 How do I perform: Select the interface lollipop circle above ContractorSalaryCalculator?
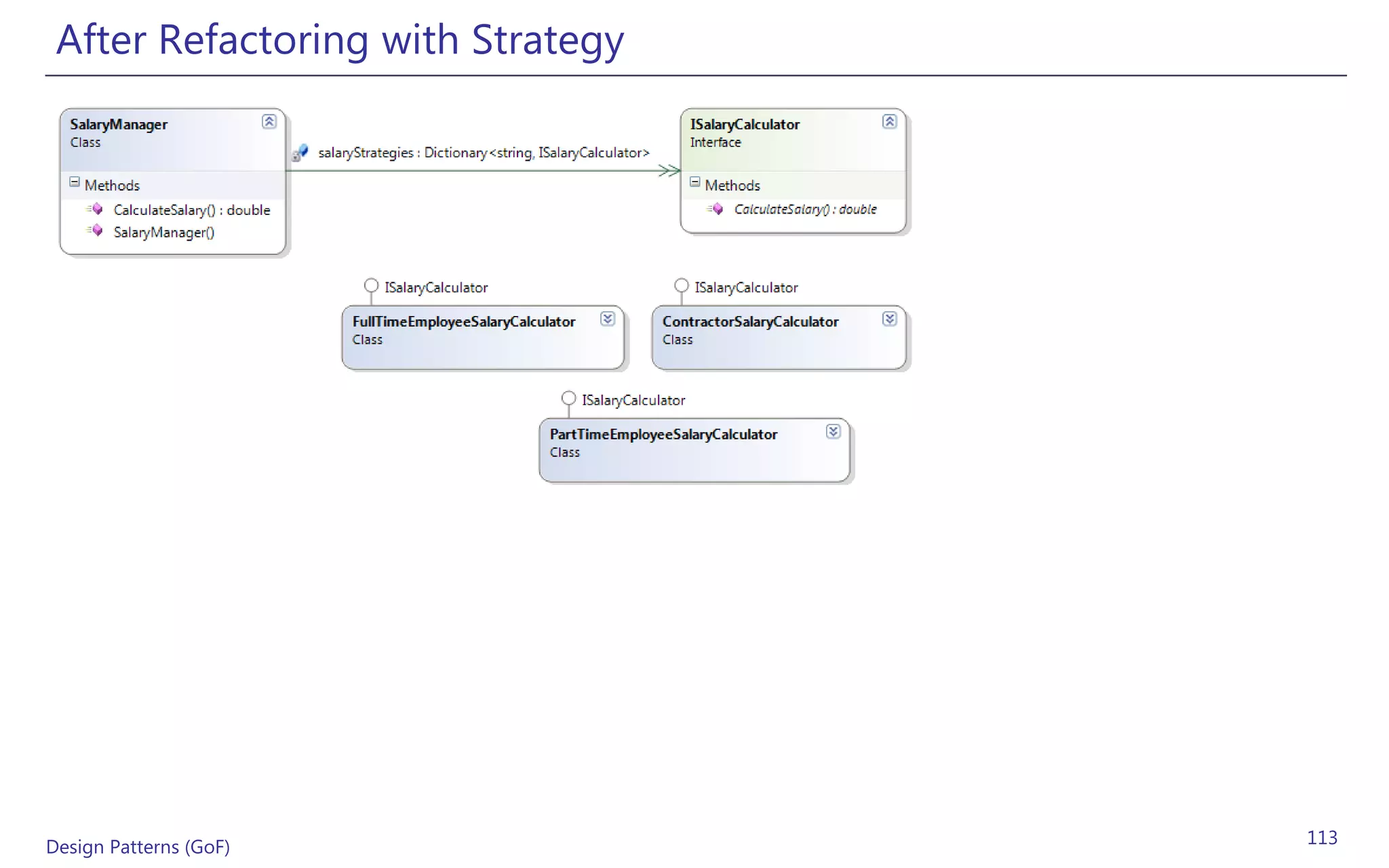[682, 285]
